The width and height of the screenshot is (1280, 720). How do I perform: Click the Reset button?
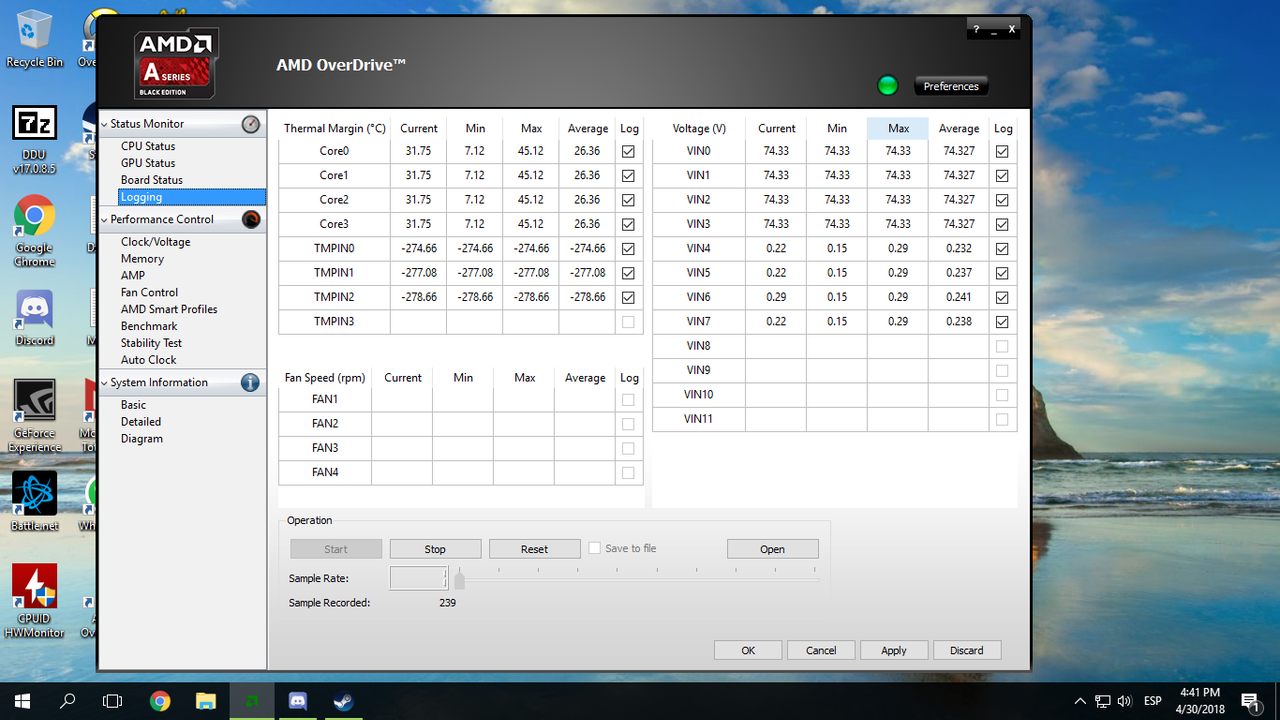tap(534, 549)
